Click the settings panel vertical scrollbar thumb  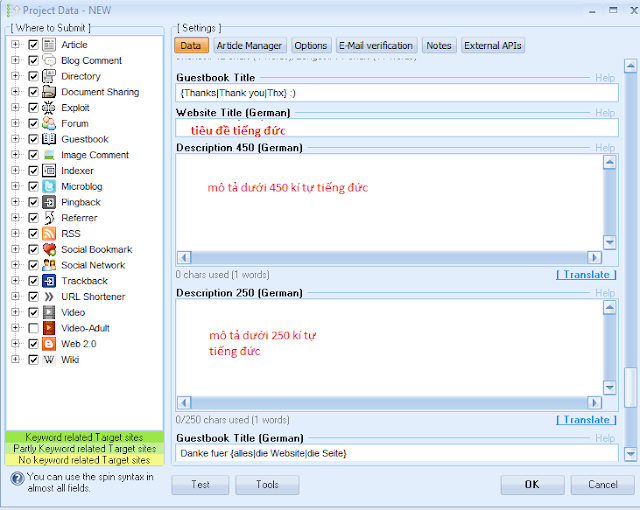[631, 387]
